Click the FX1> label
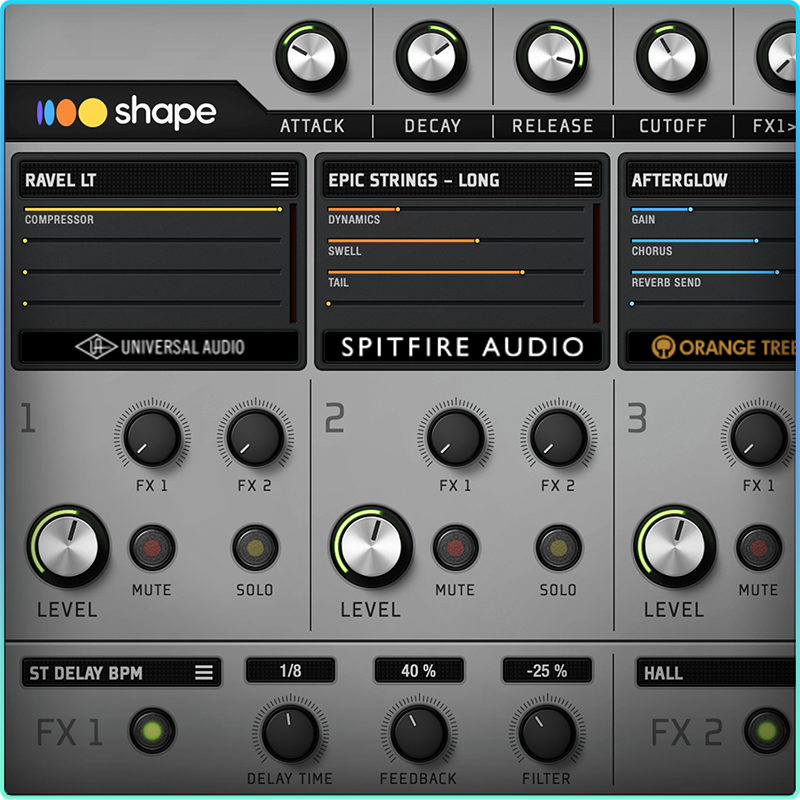Screen dimensions: 800x800 [774, 126]
